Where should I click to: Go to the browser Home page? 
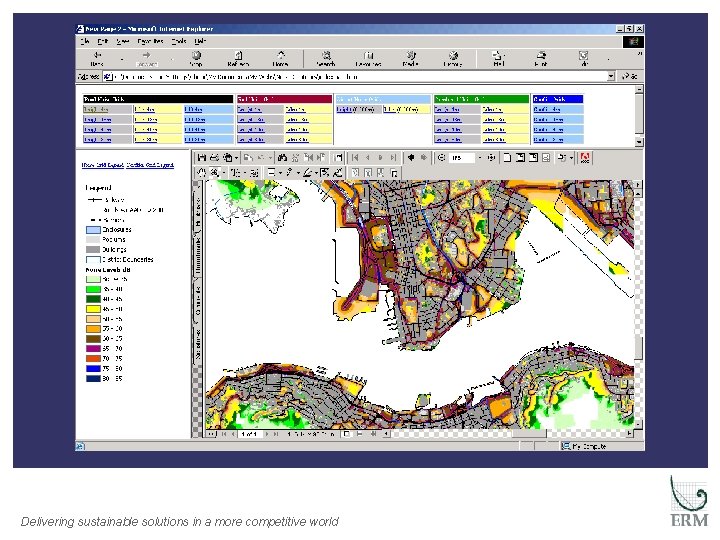(280, 57)
